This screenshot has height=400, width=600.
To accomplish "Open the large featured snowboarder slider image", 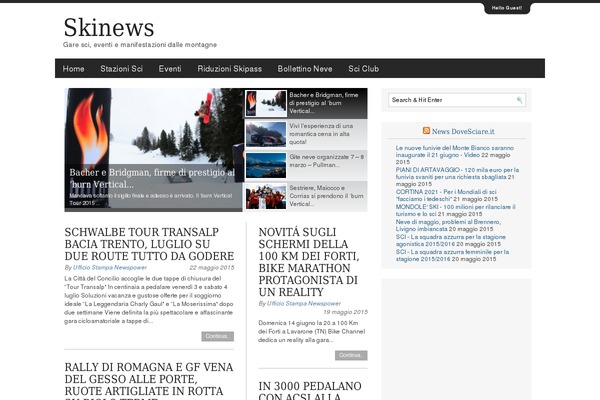I will [x=153, y=150].
